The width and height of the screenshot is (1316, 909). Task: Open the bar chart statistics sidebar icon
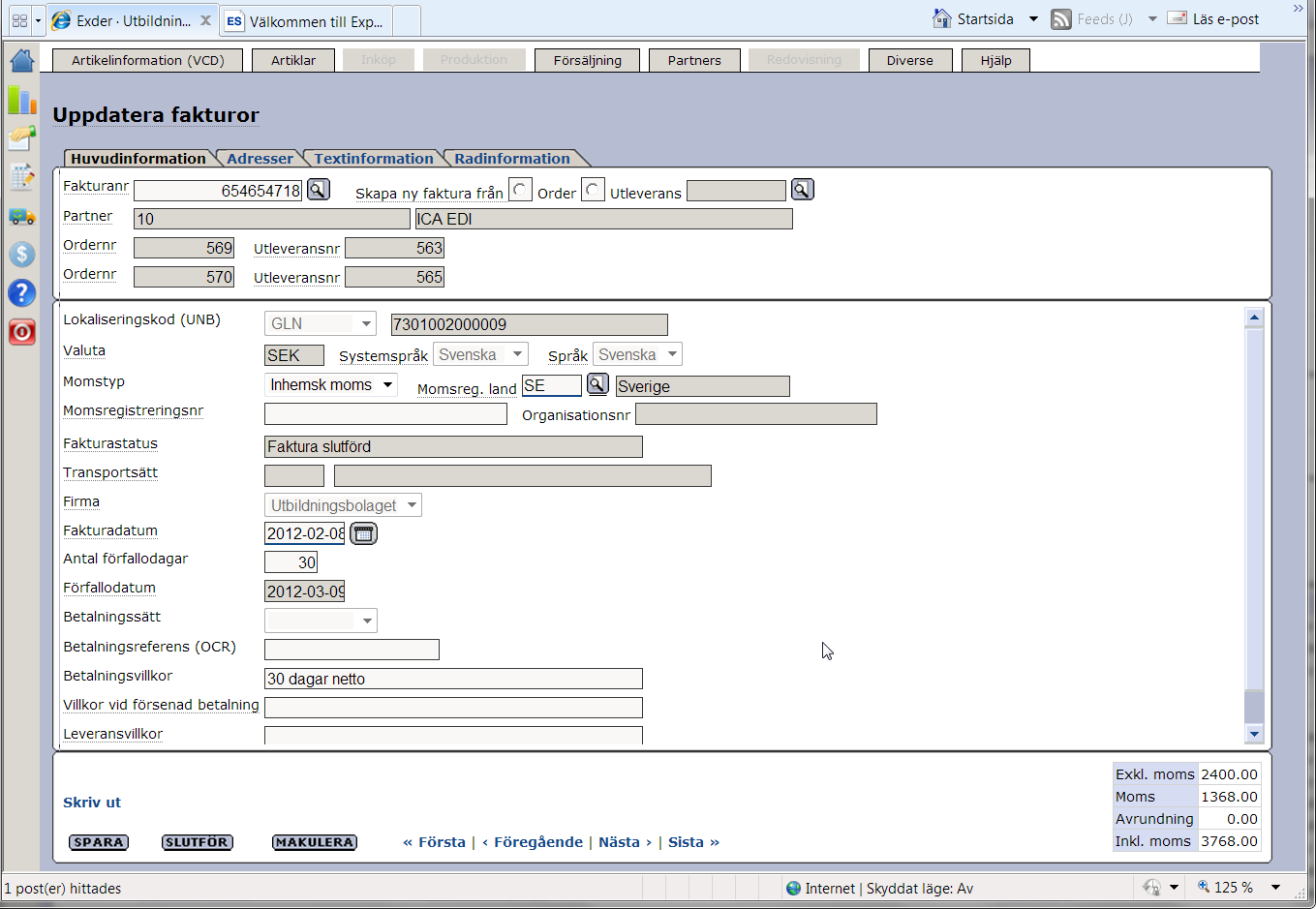pos(22,100)
